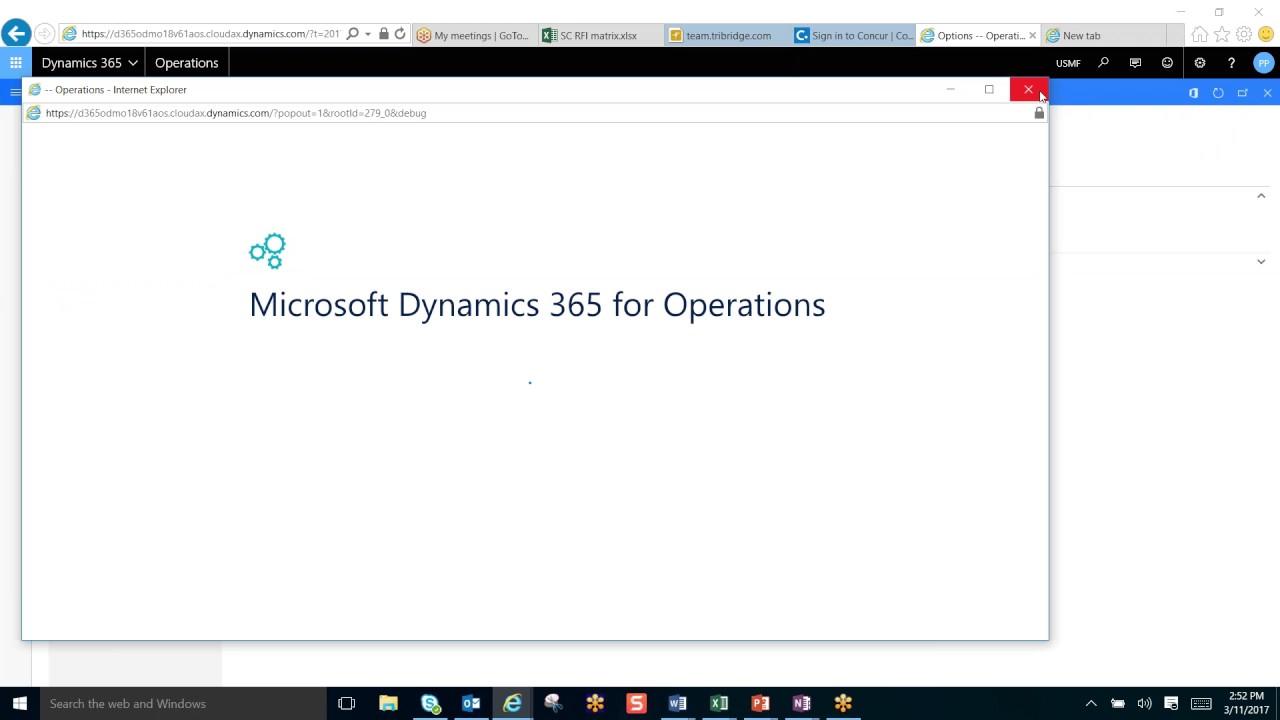
Task: Open Task View on the taskbar
Action: [x=346, y=704]
